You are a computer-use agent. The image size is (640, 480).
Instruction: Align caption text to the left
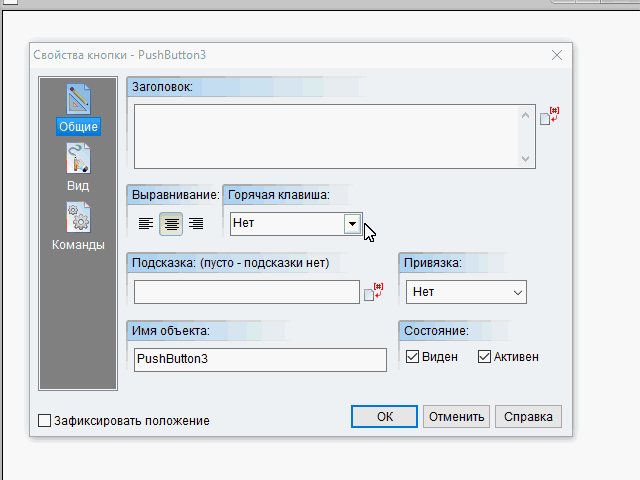point(146,224)
